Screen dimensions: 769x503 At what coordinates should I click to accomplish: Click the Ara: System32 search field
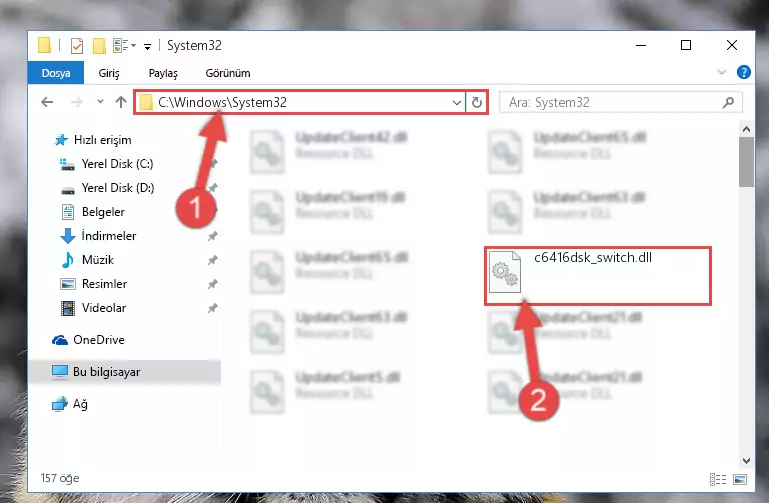pos(613,102)
